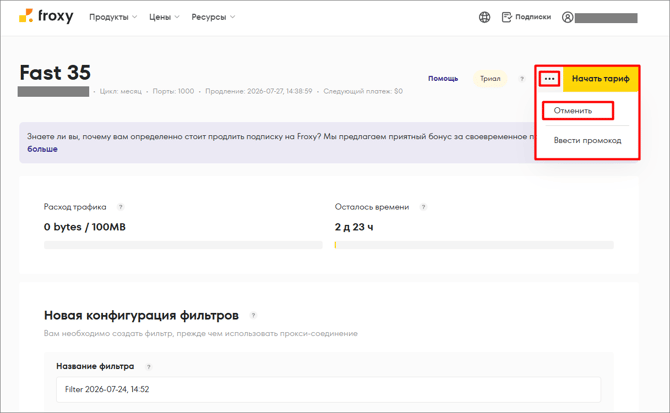Open the language globe icon

tap(484, 17)
